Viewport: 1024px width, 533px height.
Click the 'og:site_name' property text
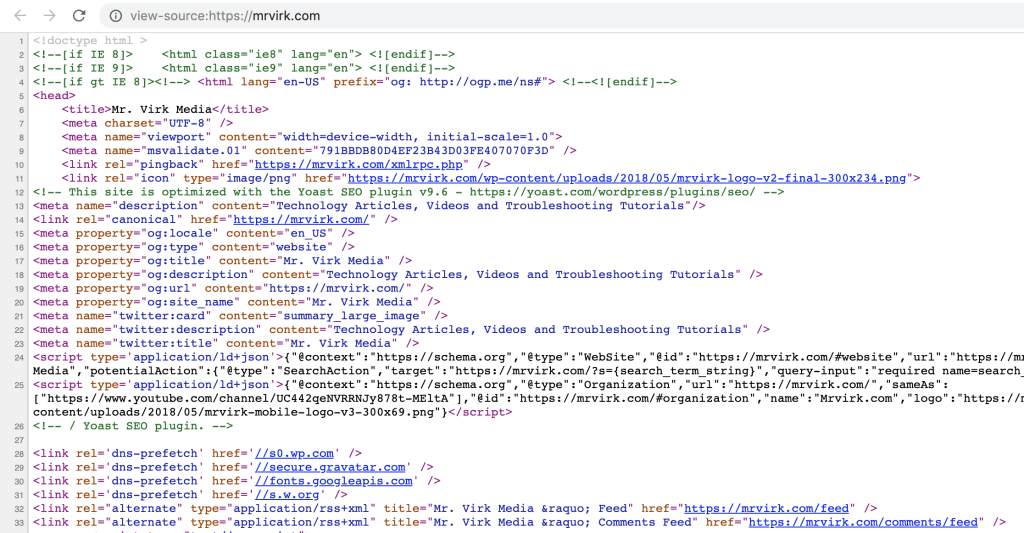pyautogui.click(x=191, y=302)
